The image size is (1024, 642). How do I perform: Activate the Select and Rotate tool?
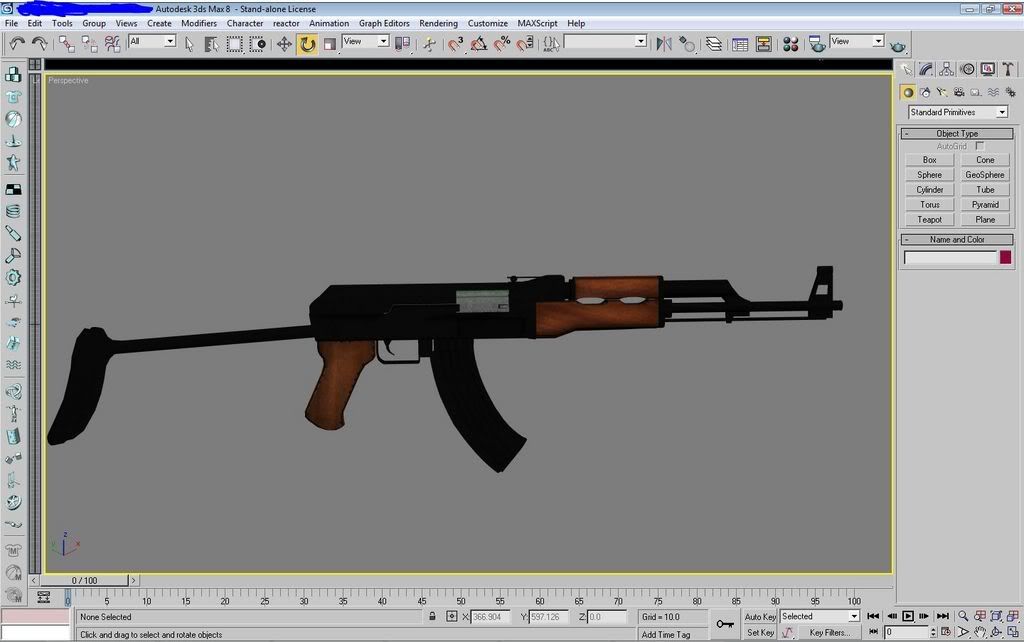coord(307,43)
